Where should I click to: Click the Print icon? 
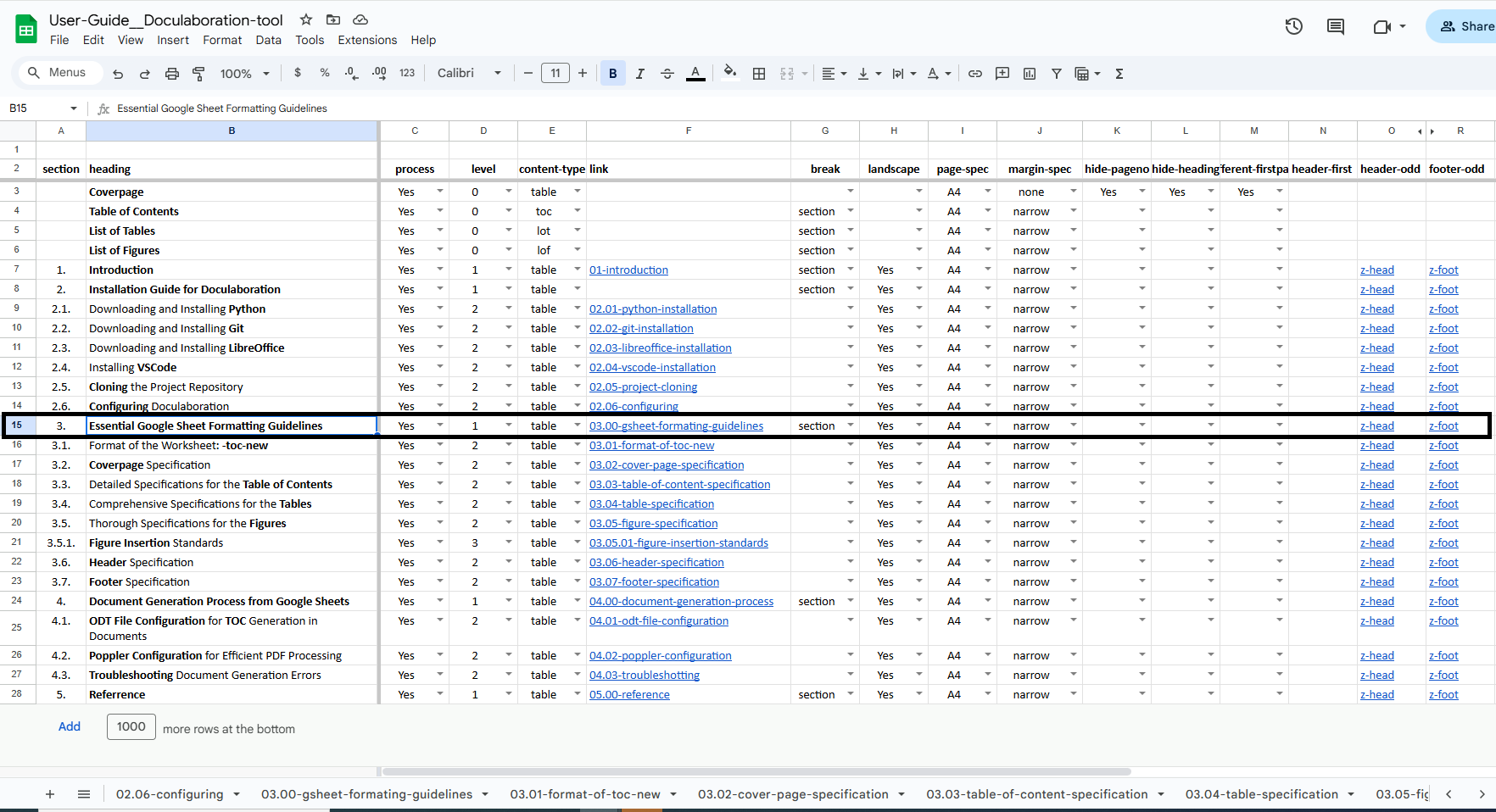172,74
